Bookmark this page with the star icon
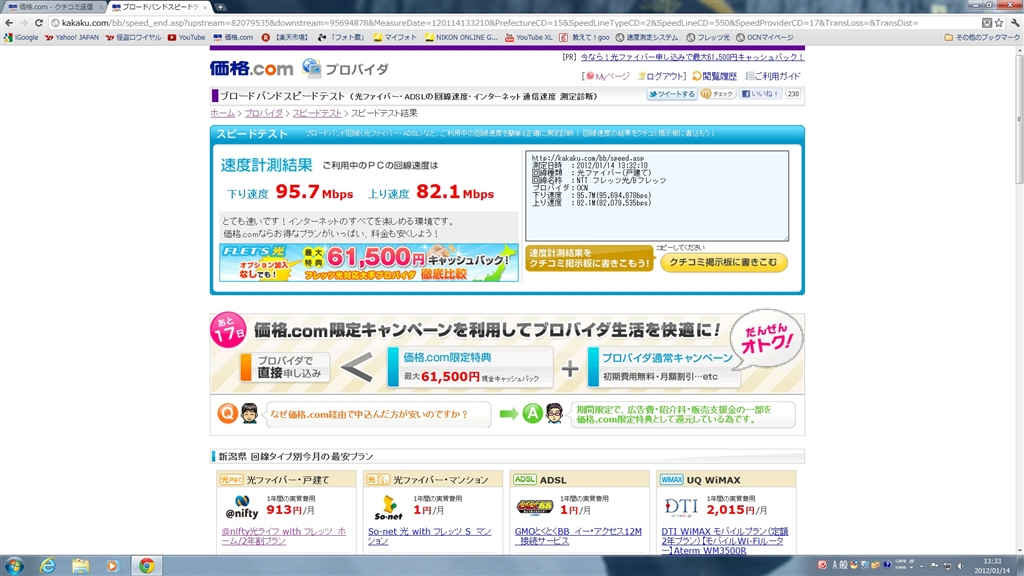Viewport: 1024px width, 576px height. point(999,23)
